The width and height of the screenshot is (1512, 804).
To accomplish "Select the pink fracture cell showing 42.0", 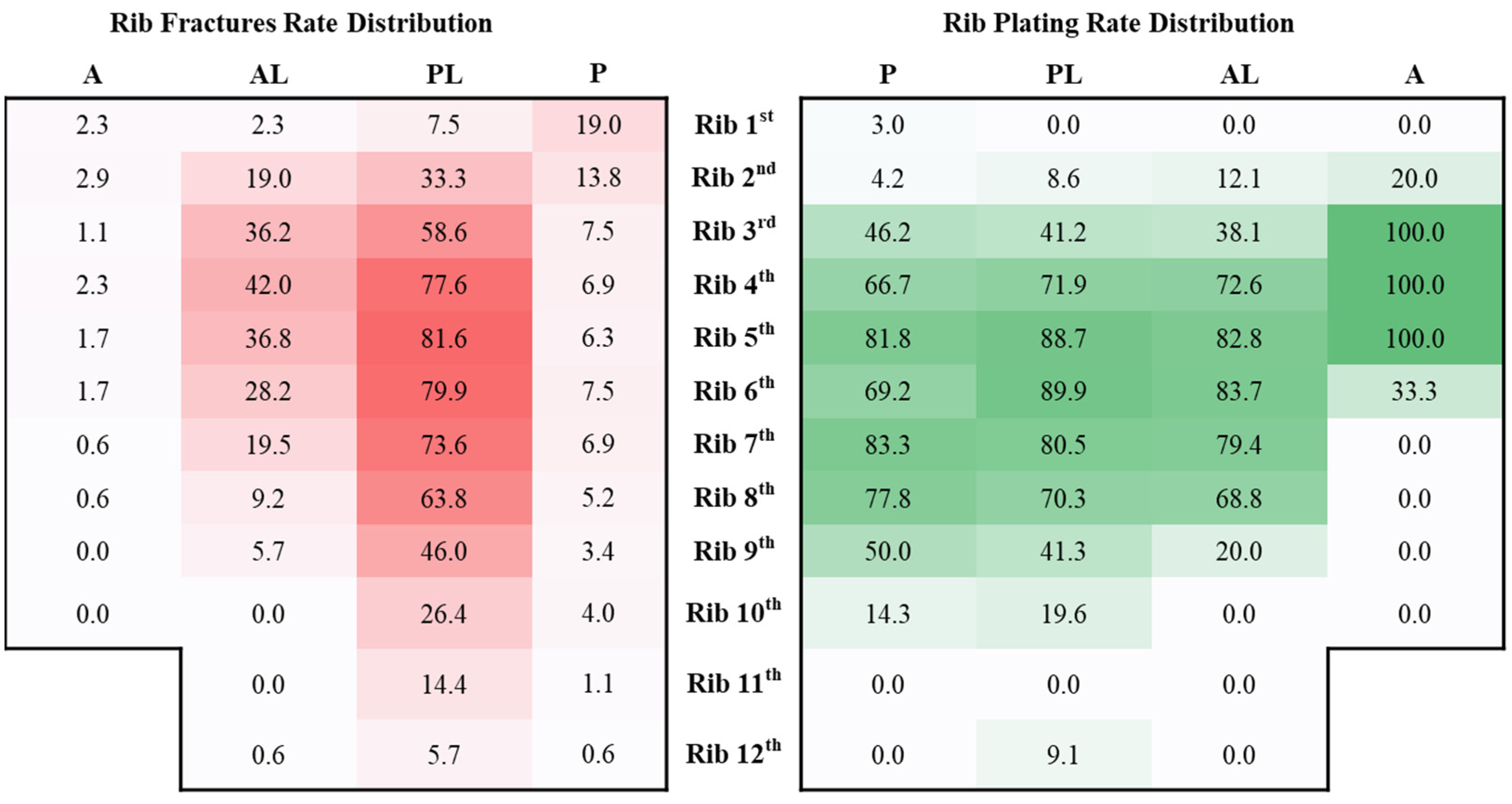I will 268,285.
